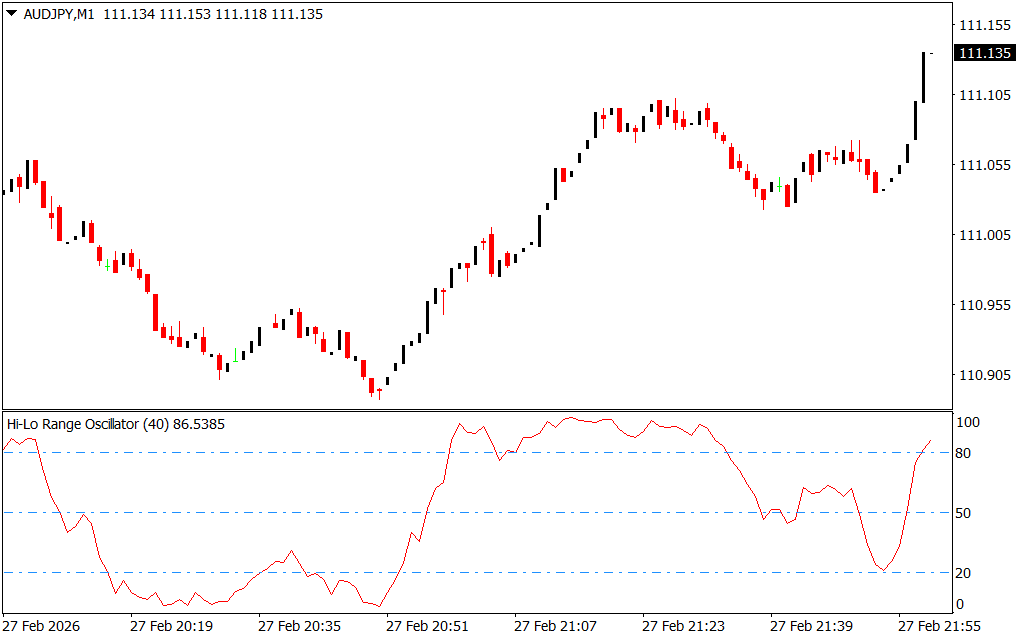Select the lowest red candle near 110.905
This screenshot has height=640, width=1024.
point(371,385)
